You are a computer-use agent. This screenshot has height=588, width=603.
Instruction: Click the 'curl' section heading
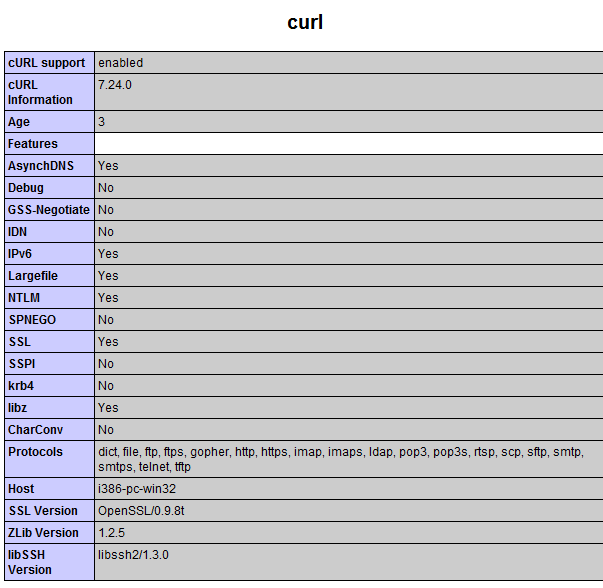(x=305, y=22)
